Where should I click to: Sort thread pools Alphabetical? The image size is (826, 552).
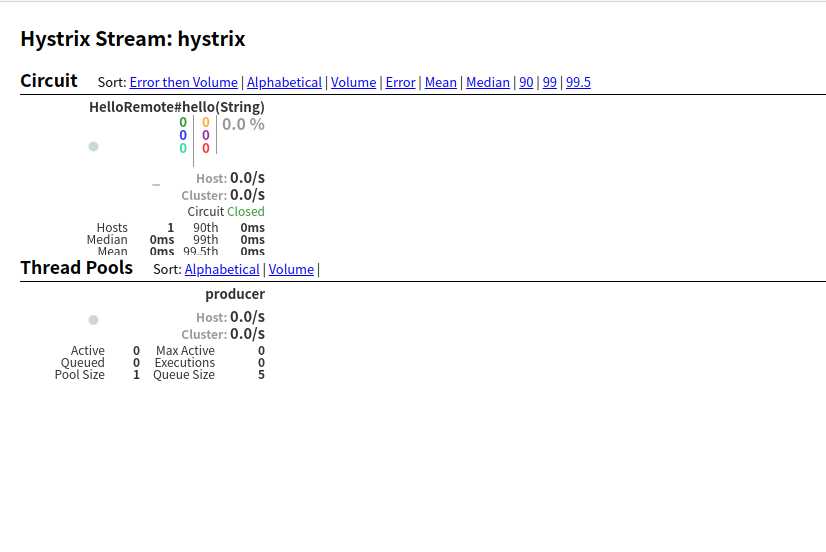click(222, 269)
